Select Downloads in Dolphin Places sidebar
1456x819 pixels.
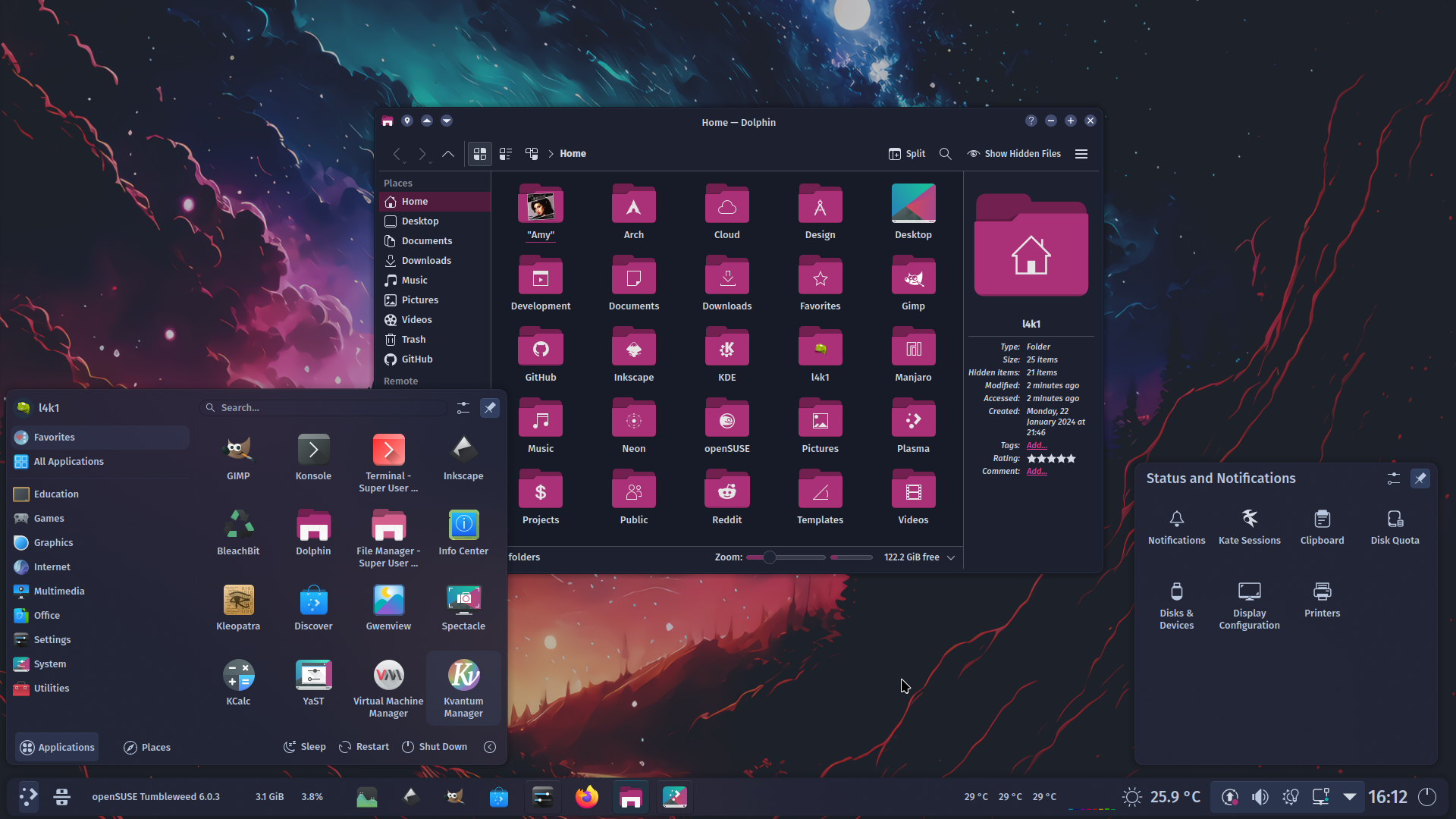[x=434, y=261]
